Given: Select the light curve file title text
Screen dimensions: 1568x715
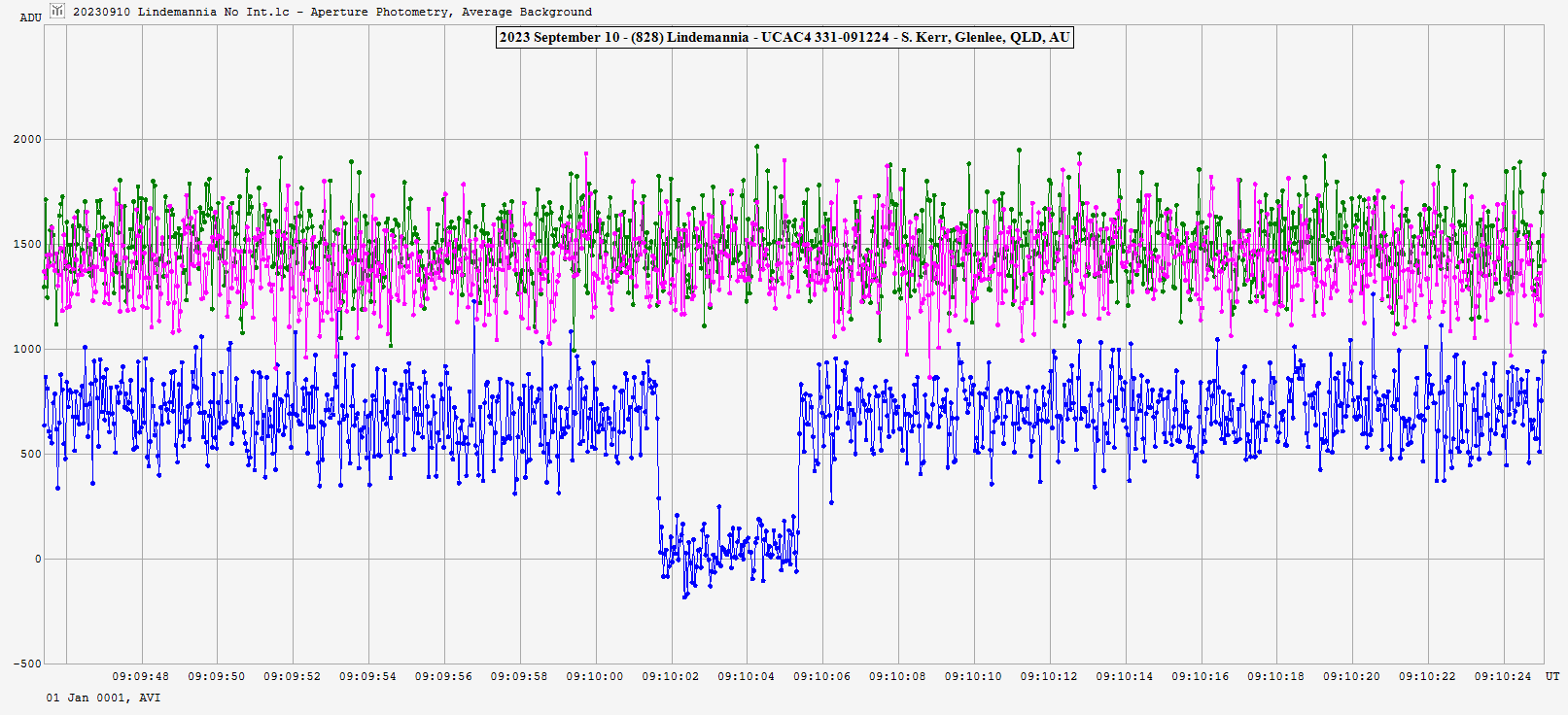Looking at the screenshot, I should 332,12.
